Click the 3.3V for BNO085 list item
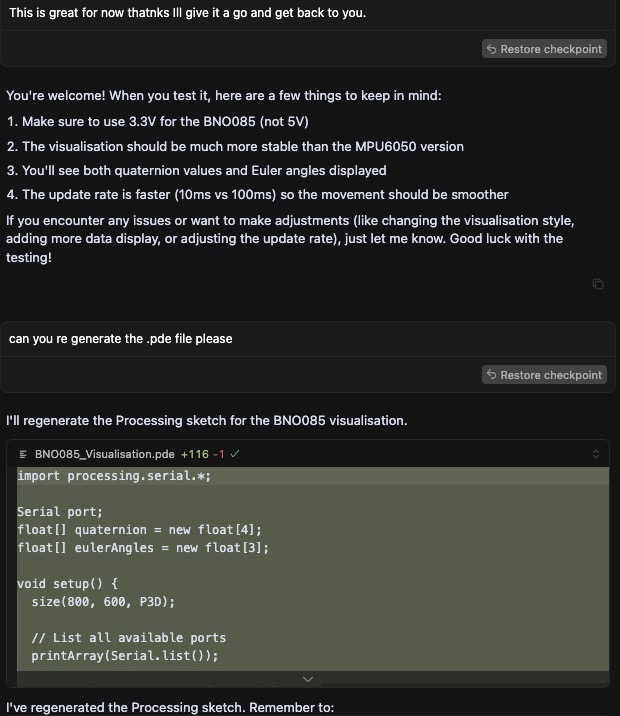Image resolution: width=620 pixels, height=716 pixels. 158,121
